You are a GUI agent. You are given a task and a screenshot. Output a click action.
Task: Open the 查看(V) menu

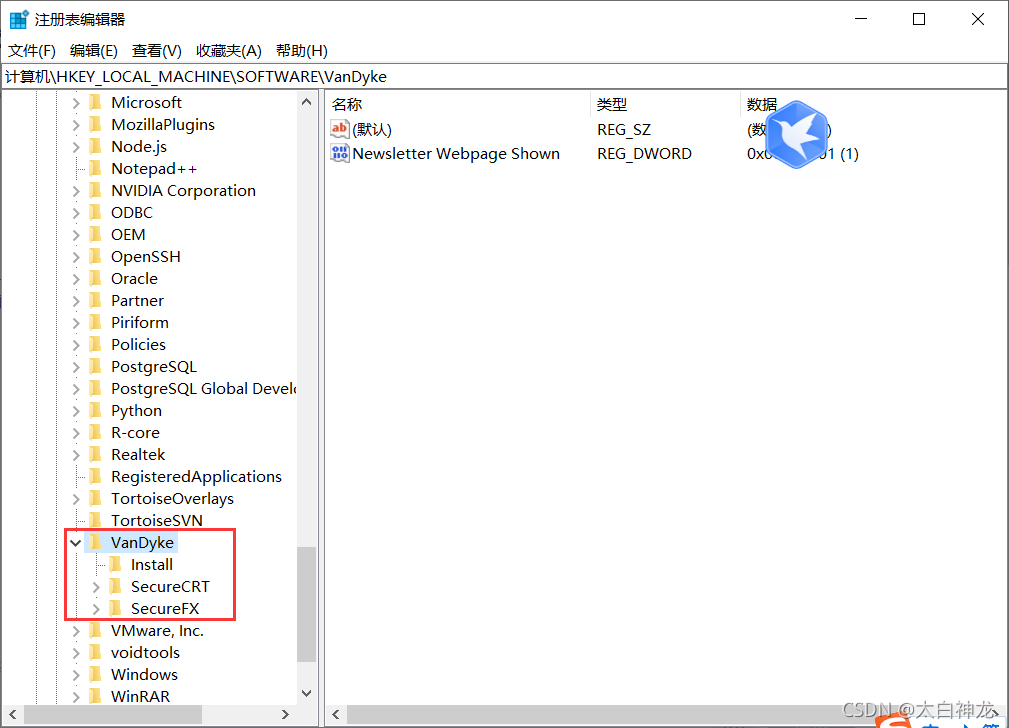156,51
